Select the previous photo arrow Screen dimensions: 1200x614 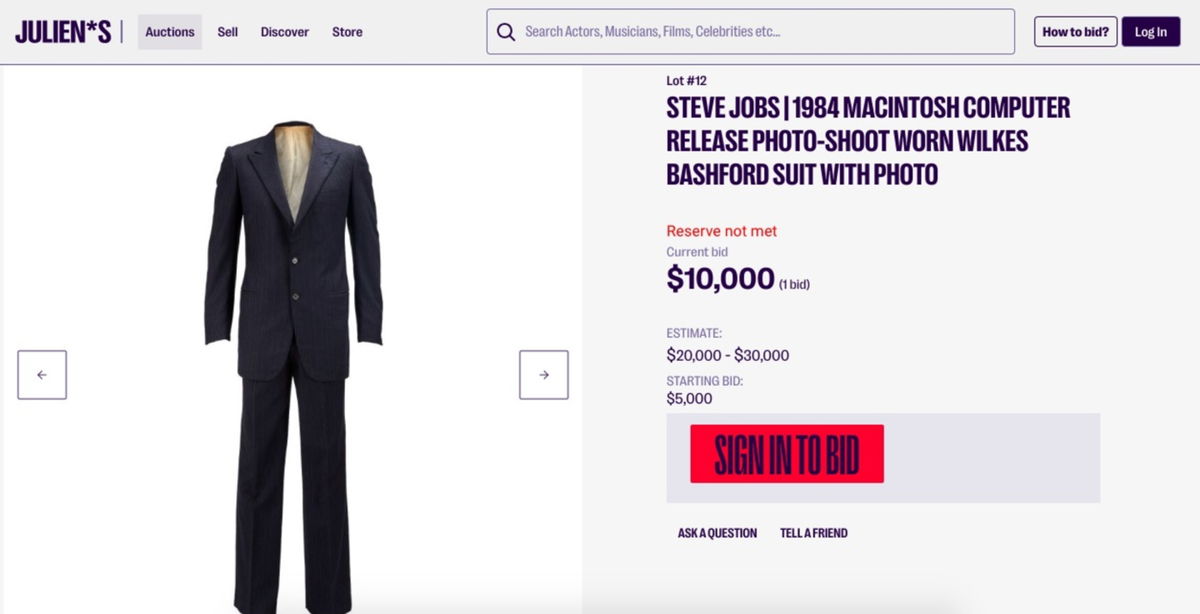coord(41,374)
